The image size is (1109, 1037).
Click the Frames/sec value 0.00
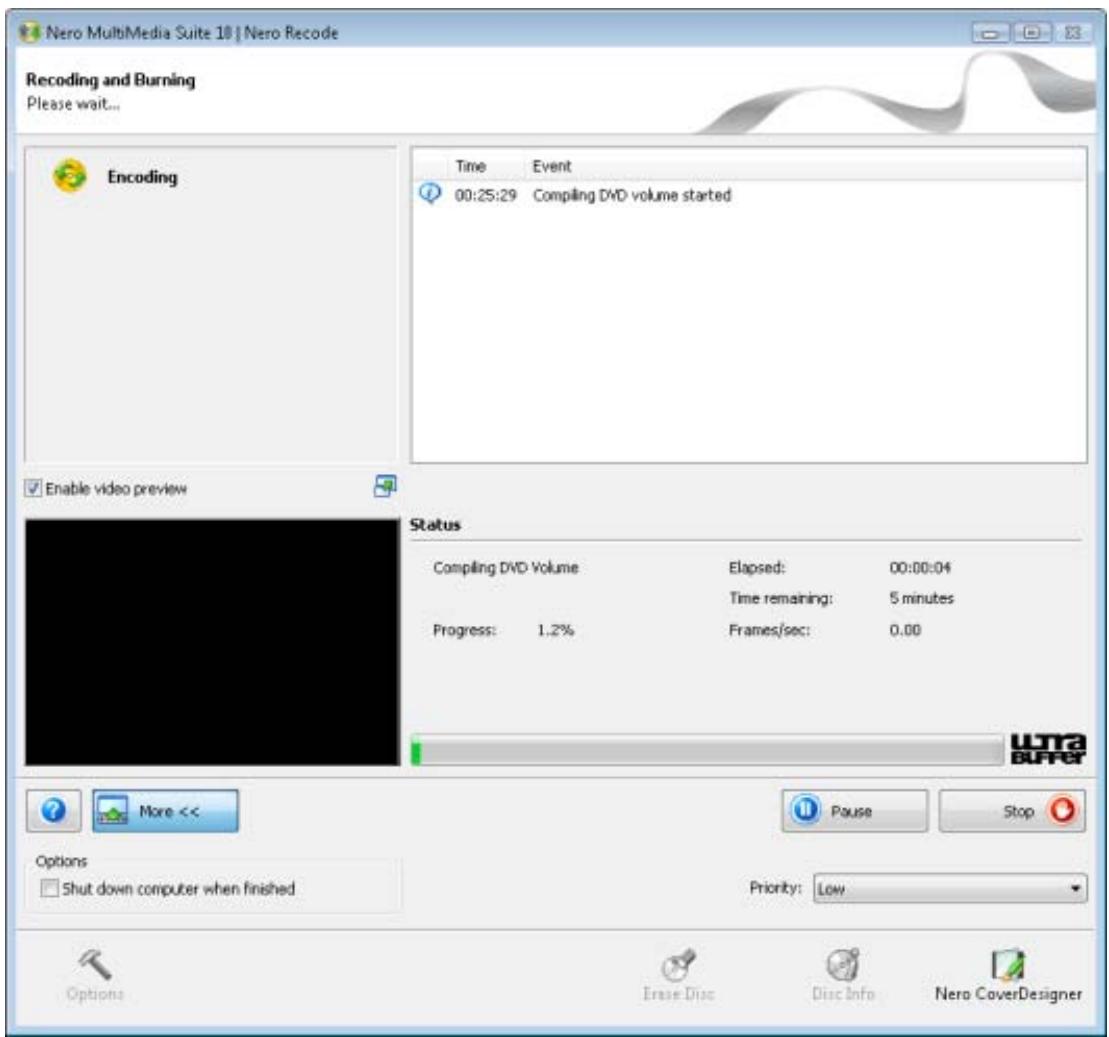pos(905,630)
